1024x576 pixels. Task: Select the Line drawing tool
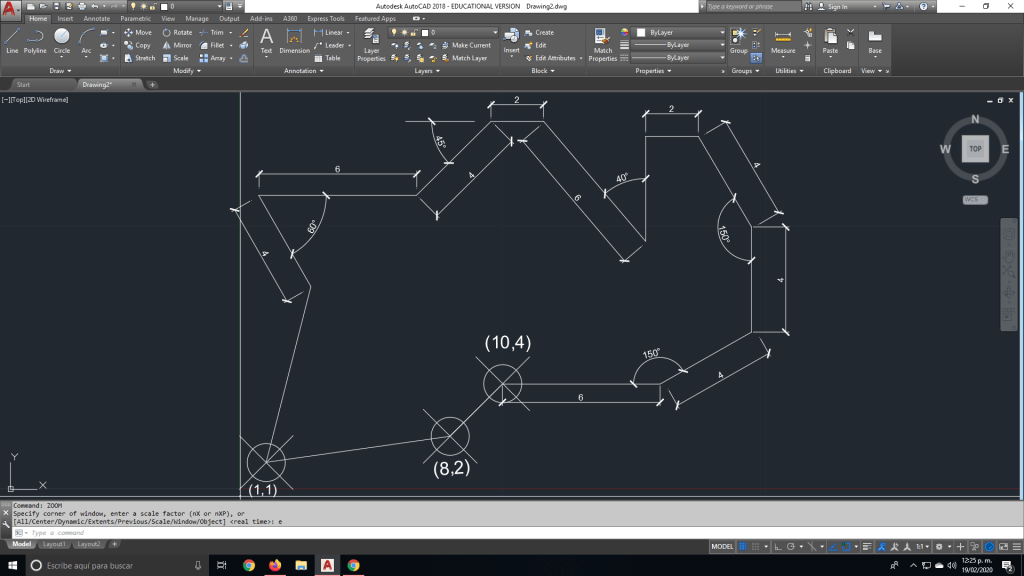(x=12, y=40)
